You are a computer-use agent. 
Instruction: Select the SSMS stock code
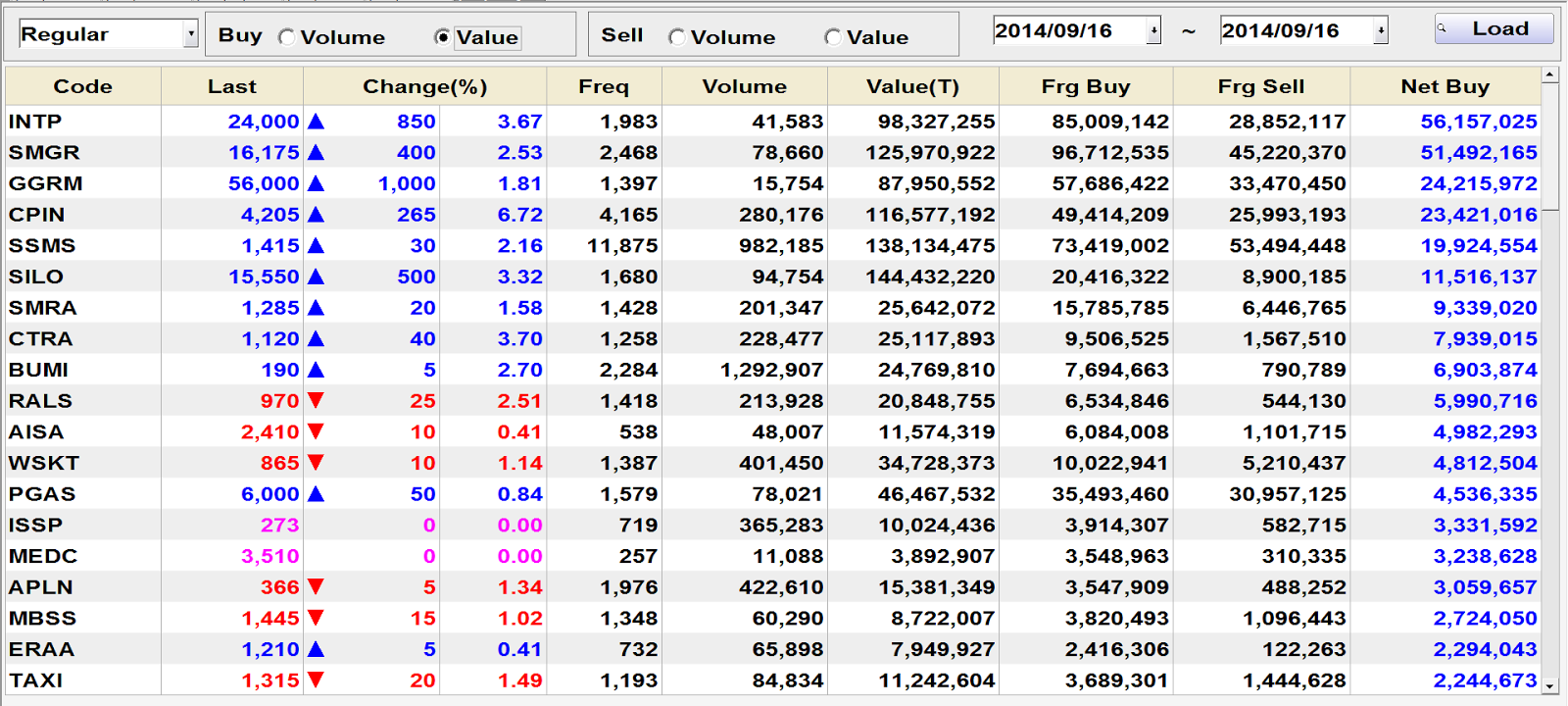42,246
